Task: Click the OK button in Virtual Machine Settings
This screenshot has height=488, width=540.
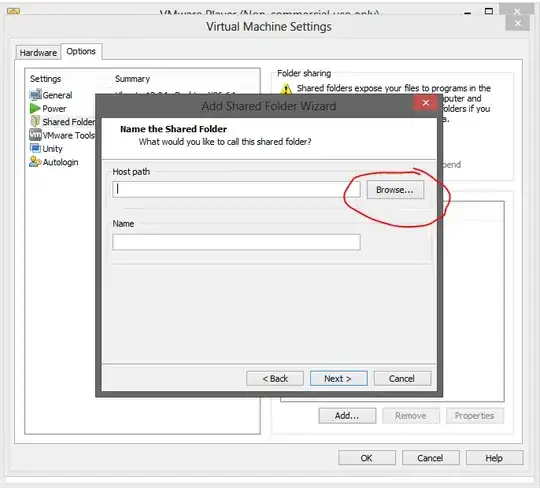Action: pos(367,458)
